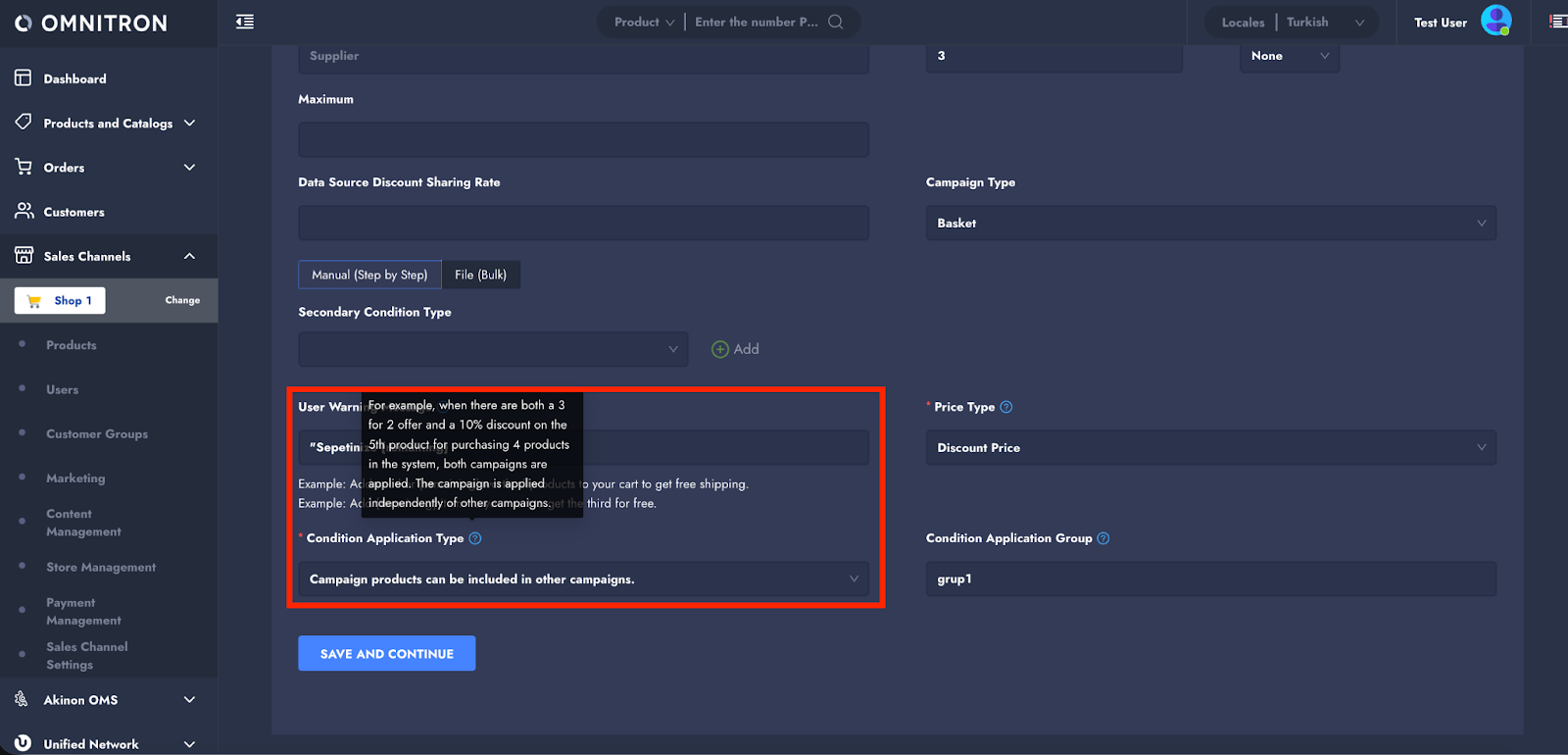Click the Condition Application Group help icon

(x=1102, y=538)
